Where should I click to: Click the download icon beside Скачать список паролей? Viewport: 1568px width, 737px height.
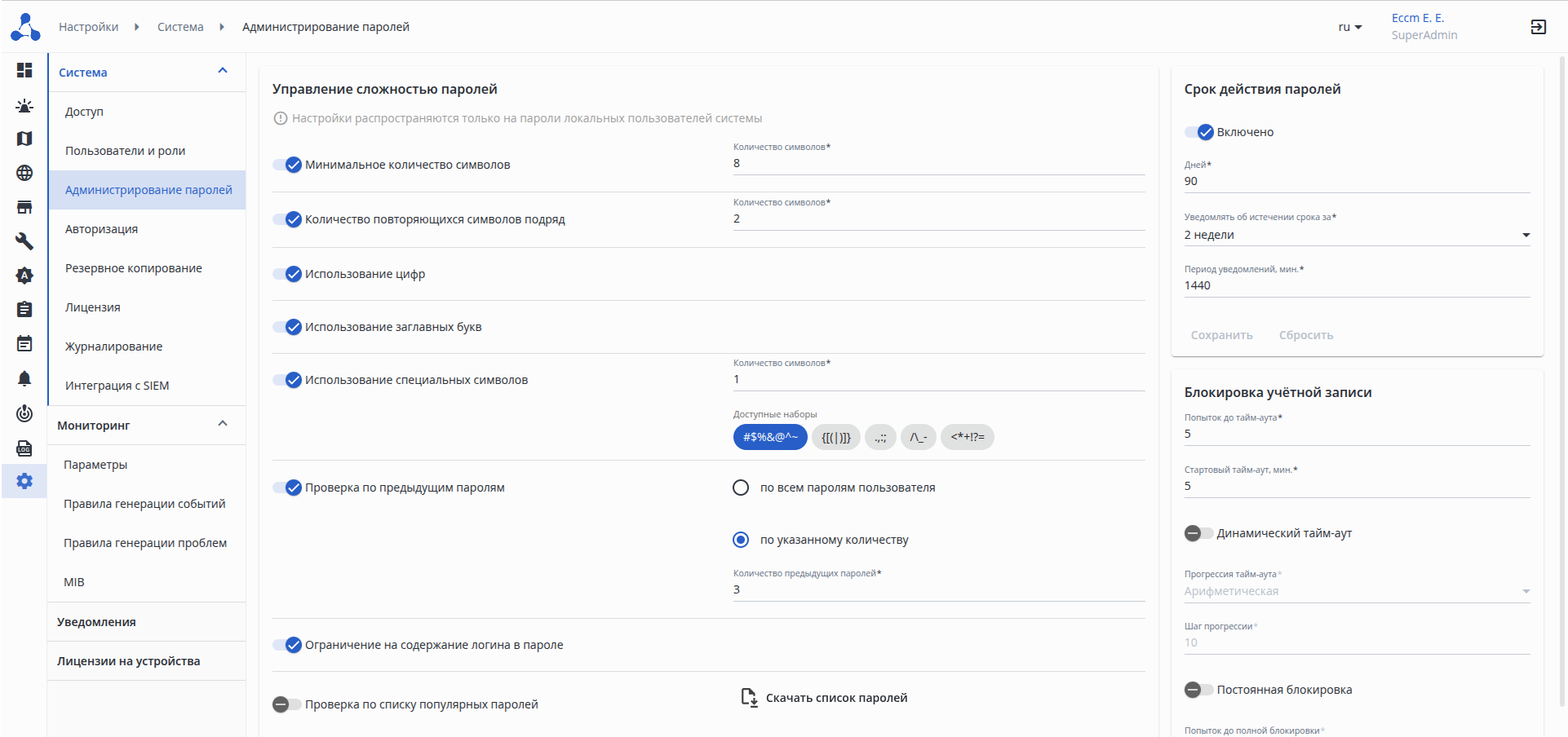click(748, 698)
